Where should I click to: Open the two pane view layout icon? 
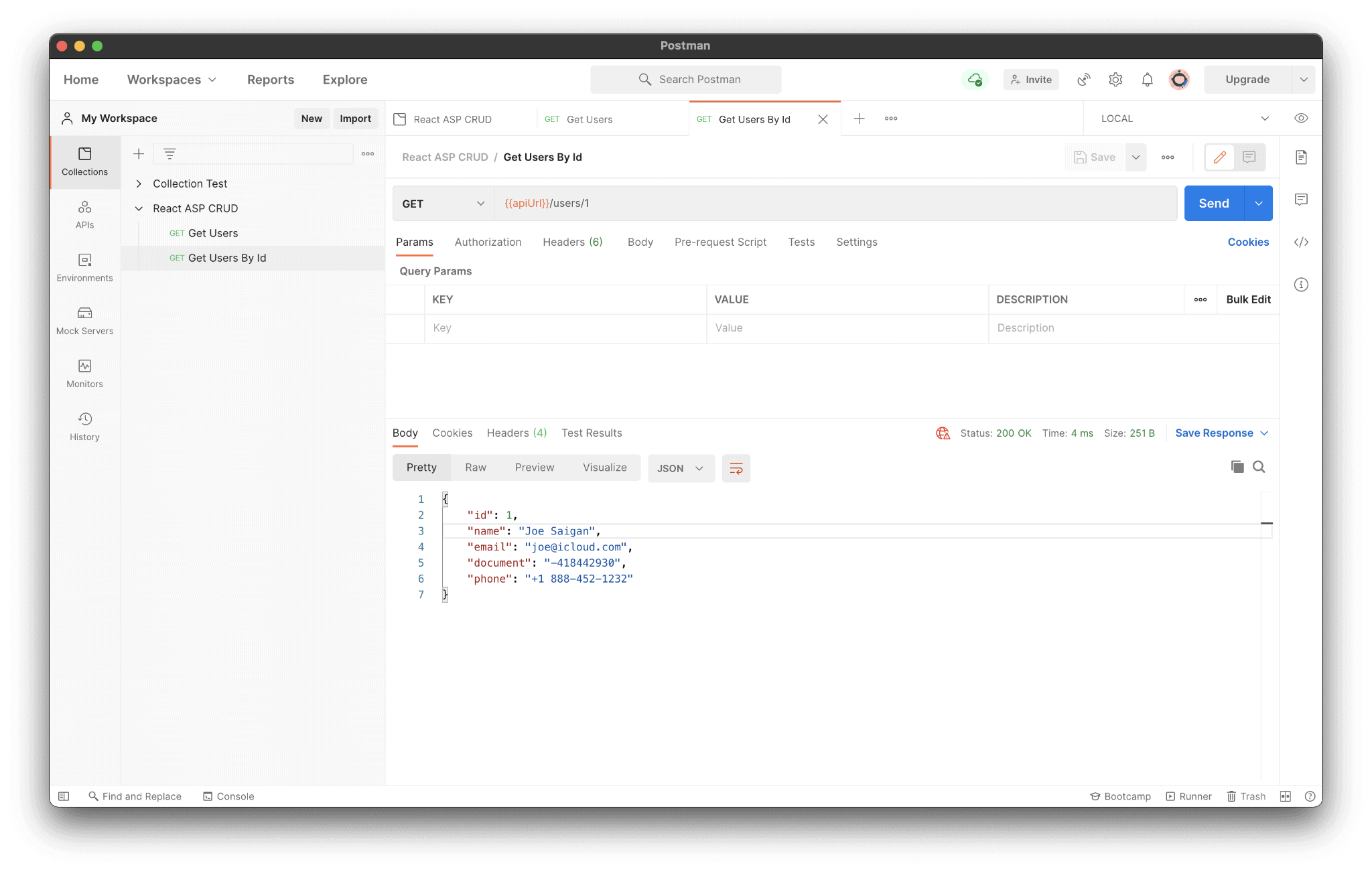1286,796
